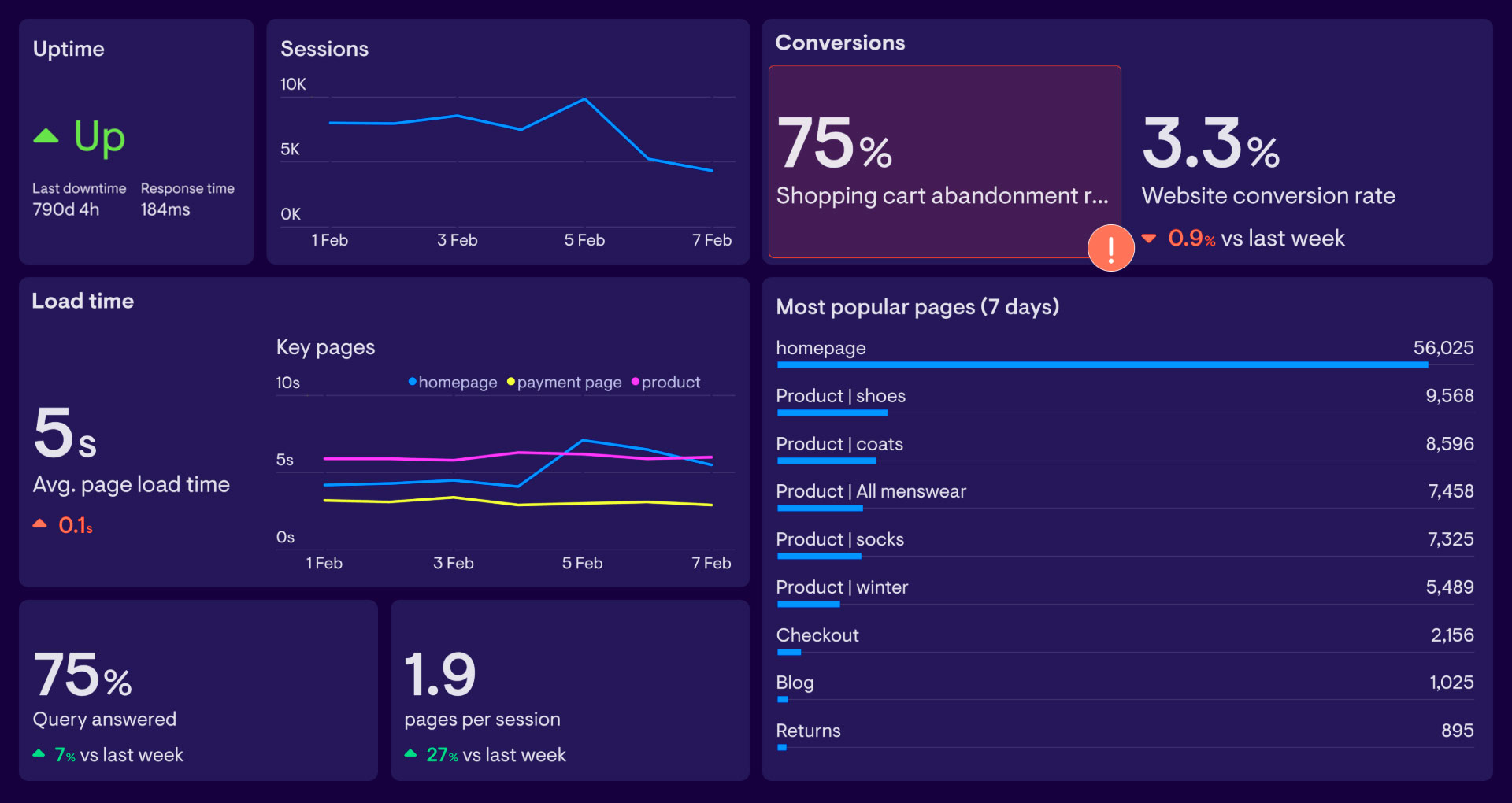Click the shoes value 9,568
Viewport: 1512px width, 803px height.
coord(1450,396)
